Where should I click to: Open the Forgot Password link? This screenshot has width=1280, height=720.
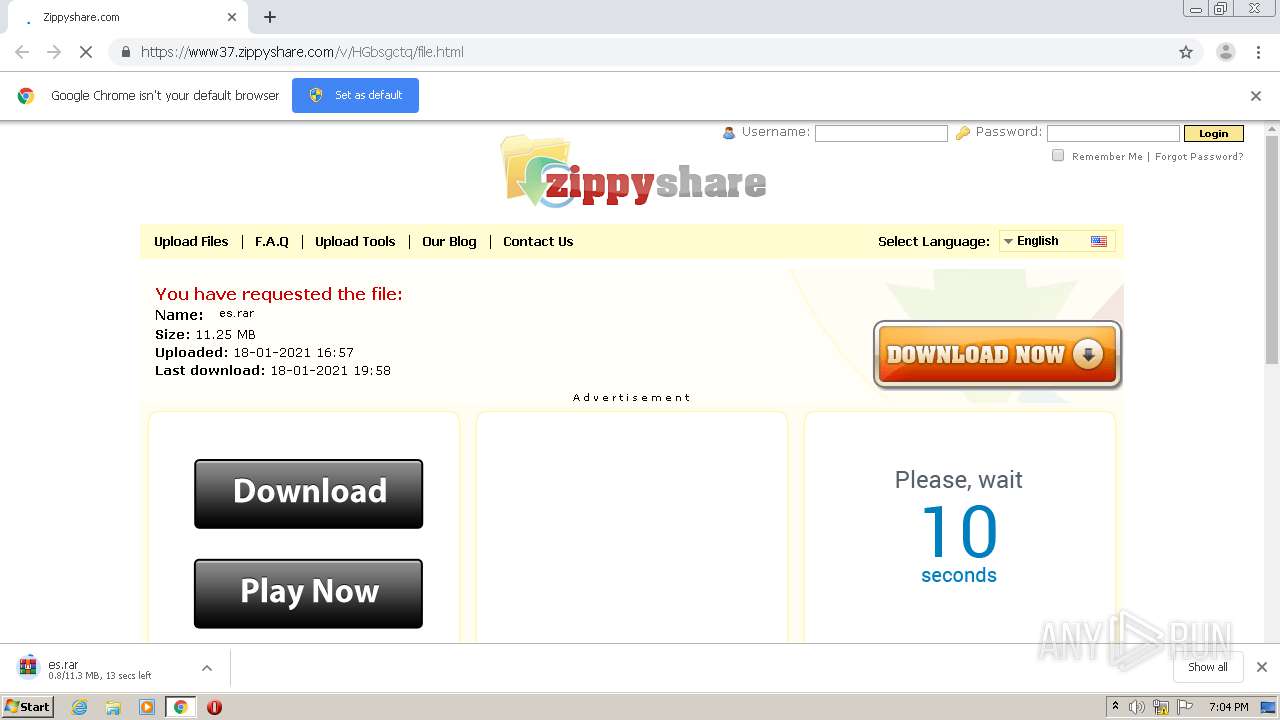[1199, 156]
